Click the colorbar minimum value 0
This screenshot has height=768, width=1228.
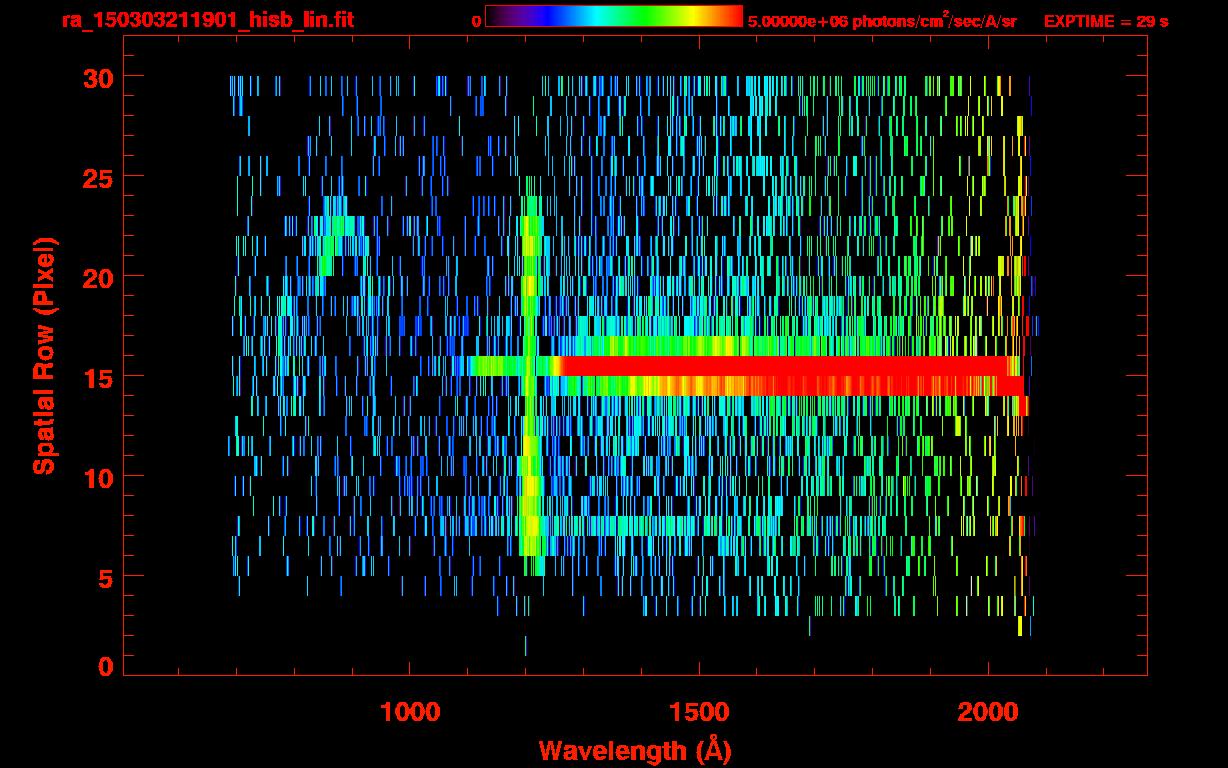(x=476, y=21)
